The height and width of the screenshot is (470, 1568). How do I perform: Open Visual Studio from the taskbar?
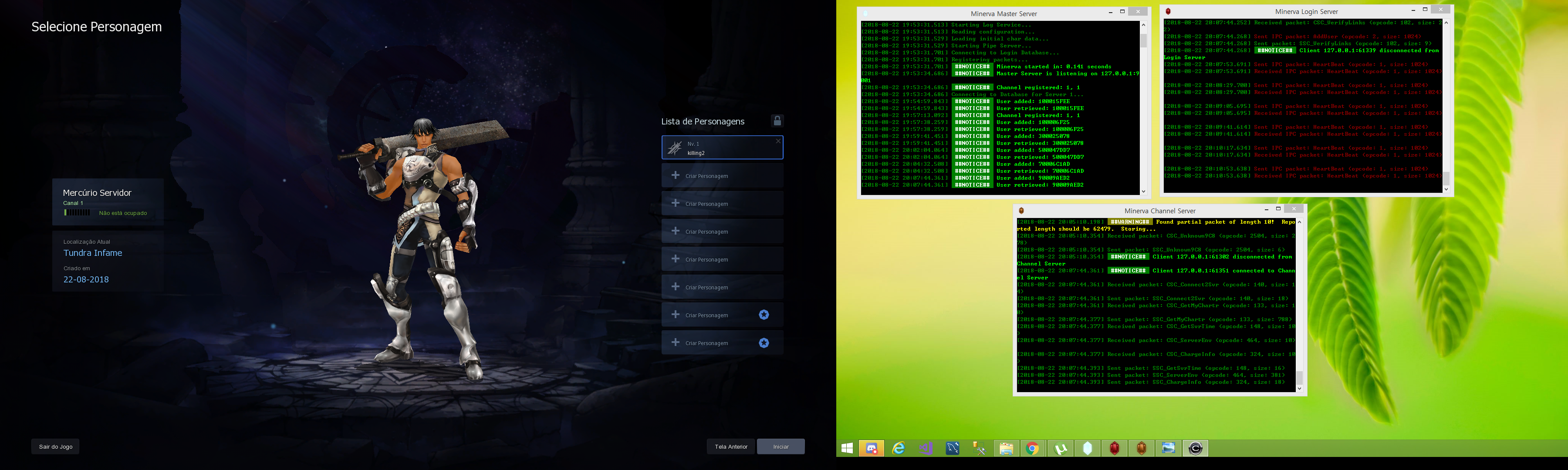[926, 449]
